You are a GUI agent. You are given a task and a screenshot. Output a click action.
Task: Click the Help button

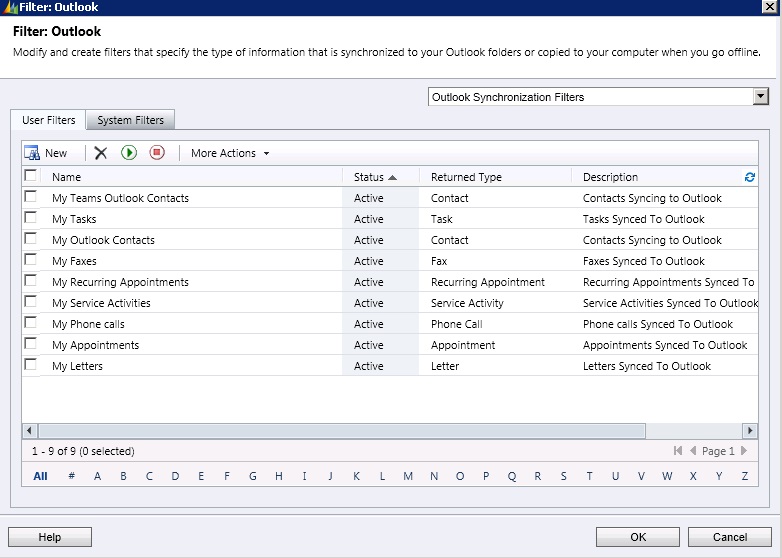point(50,537)
